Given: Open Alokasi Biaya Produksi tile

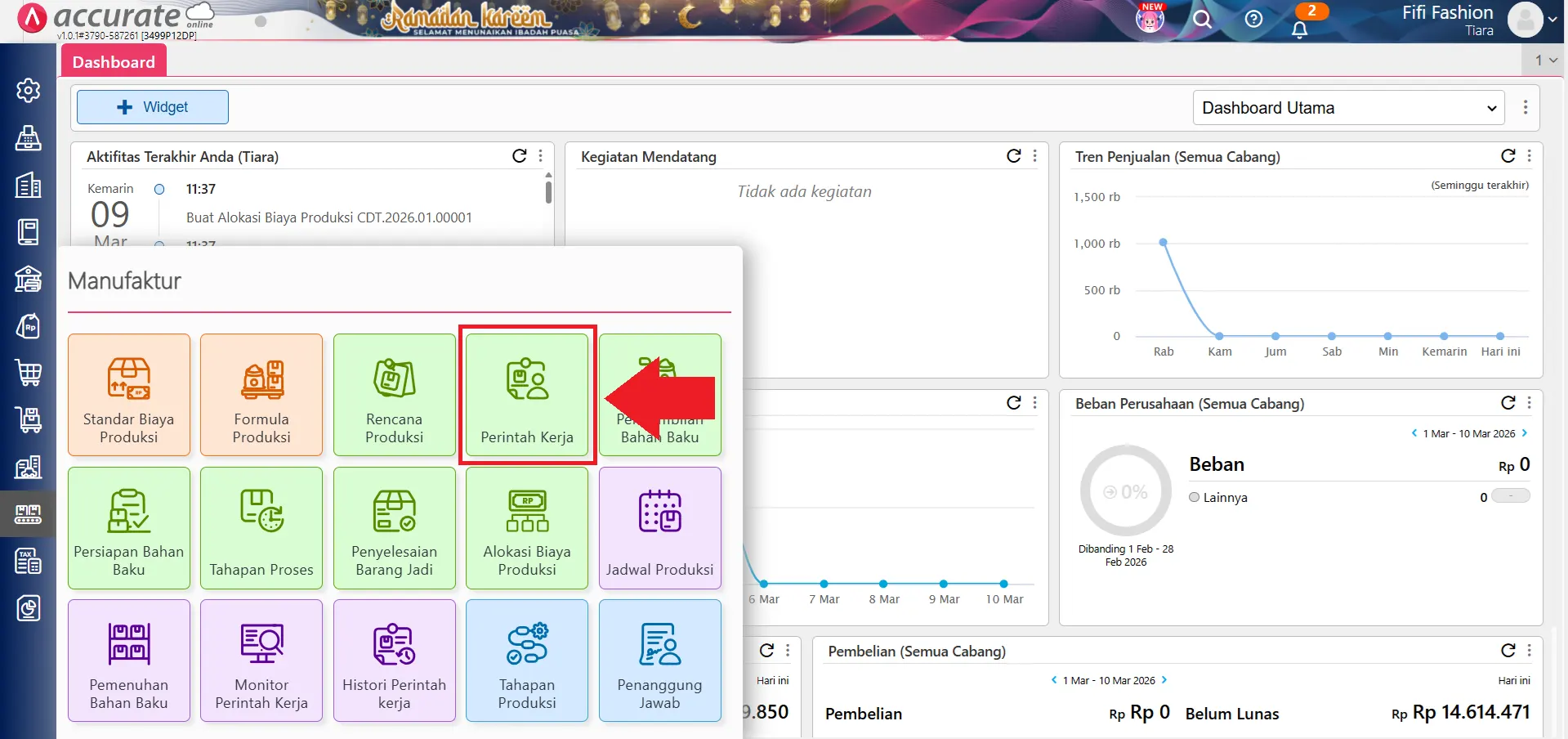Looking at the screenshot, I should click(x=527, y=527).
